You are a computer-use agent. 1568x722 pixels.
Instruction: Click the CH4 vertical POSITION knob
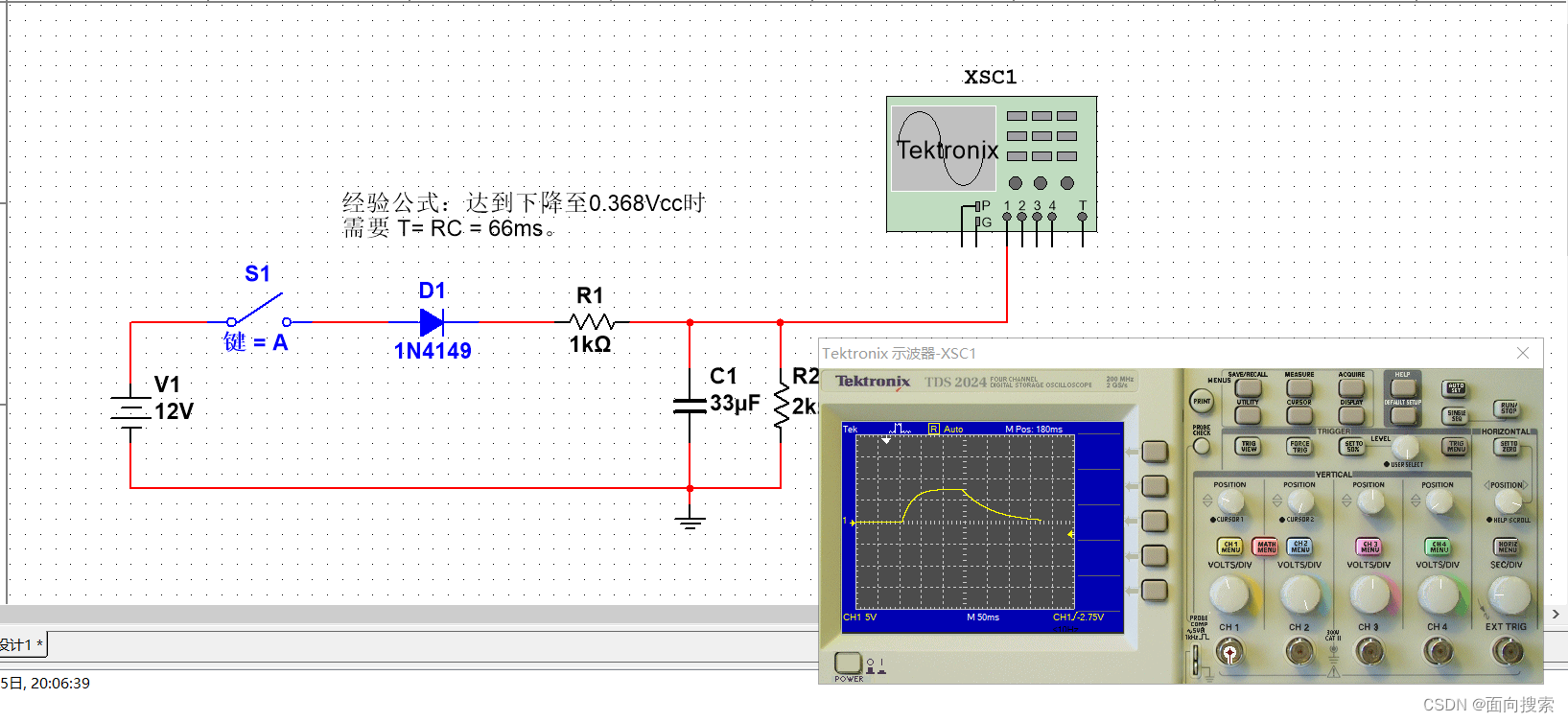pyautogui.click(x=1439, y=501)
